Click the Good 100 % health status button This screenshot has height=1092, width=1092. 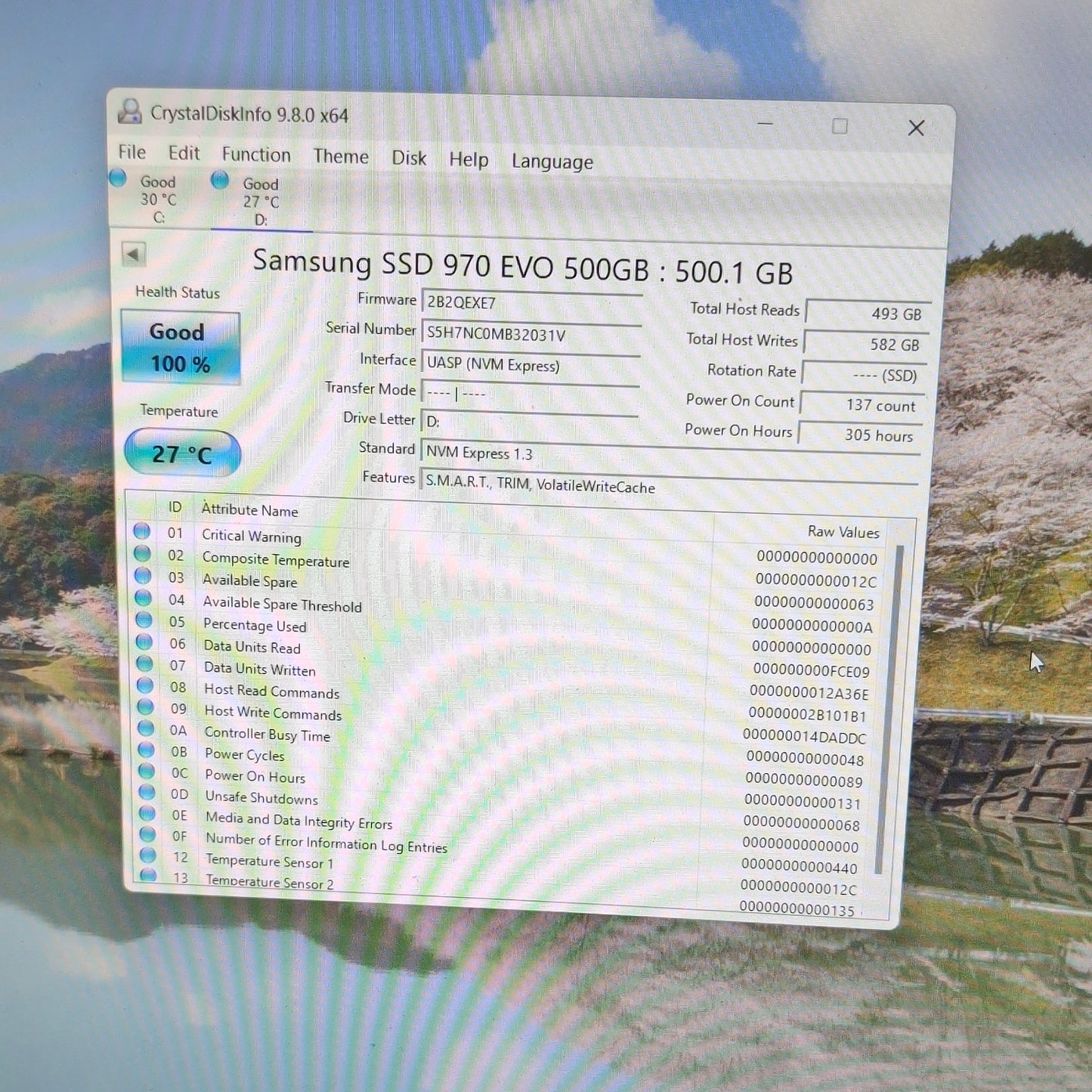point(181,348)
